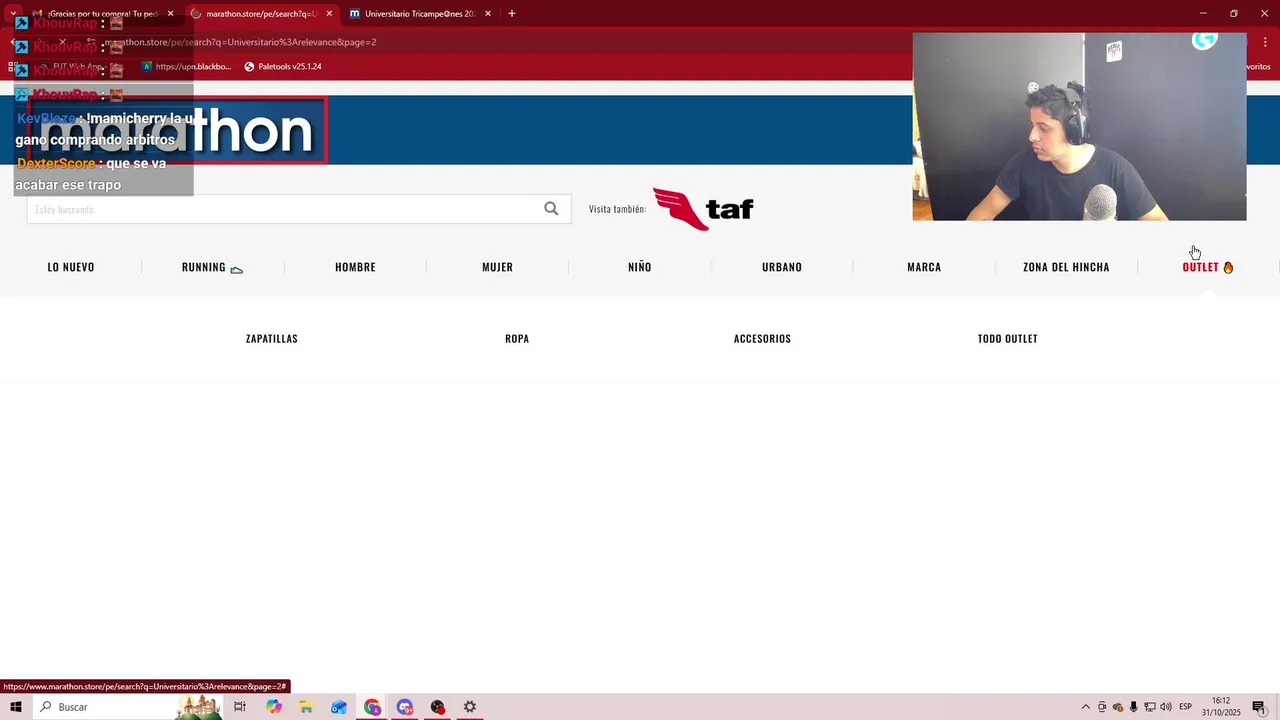
Task: Close the Gmail 'Gracias por tu compra' tab
Action: (170, 14)
